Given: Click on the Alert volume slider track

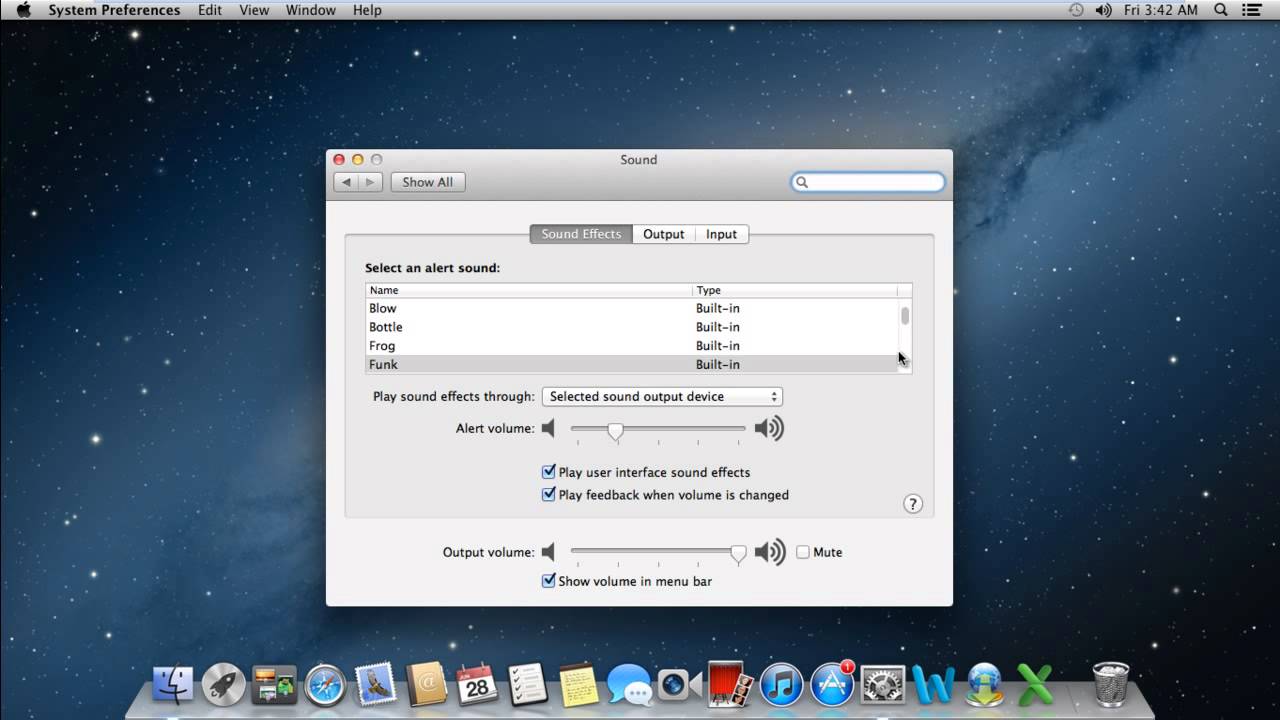Looking at the screenshot, I should click(658, 428).
